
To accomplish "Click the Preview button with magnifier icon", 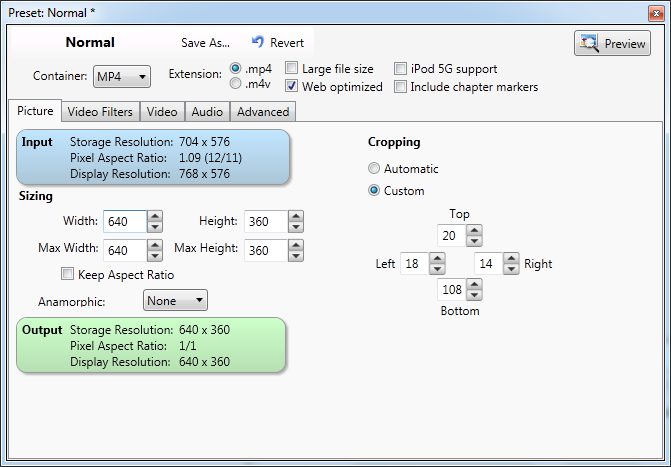I will [612, 43].
